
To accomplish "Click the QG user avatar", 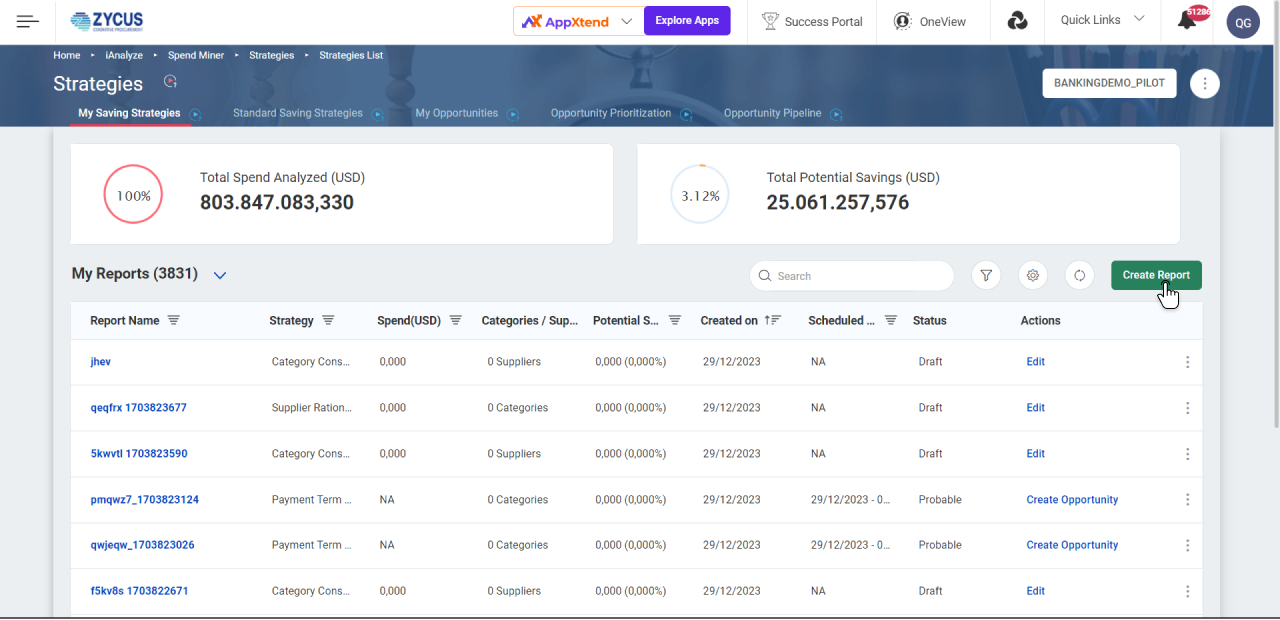I will [1243, 22].
